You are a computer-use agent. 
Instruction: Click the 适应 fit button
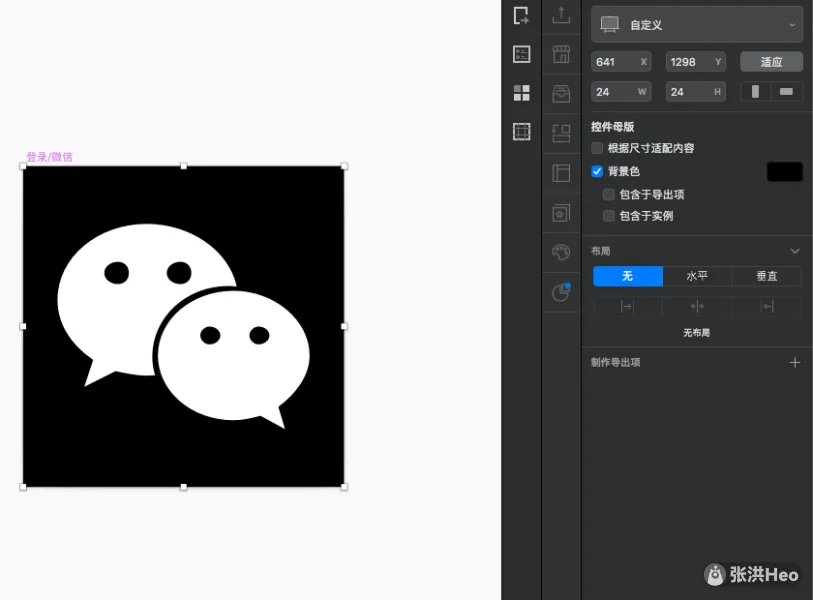tap(771, 62)
